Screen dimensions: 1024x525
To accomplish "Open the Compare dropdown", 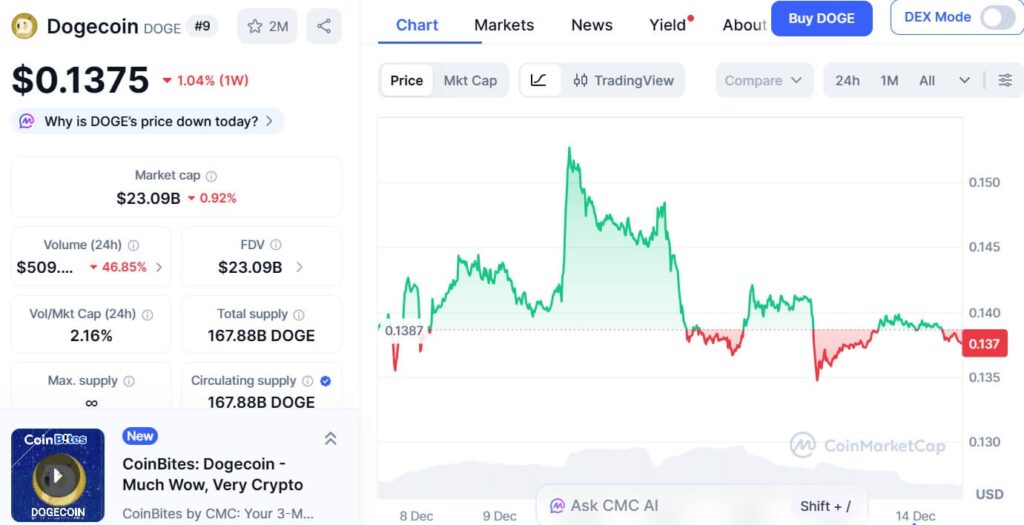I will click(x=764, y=80).
